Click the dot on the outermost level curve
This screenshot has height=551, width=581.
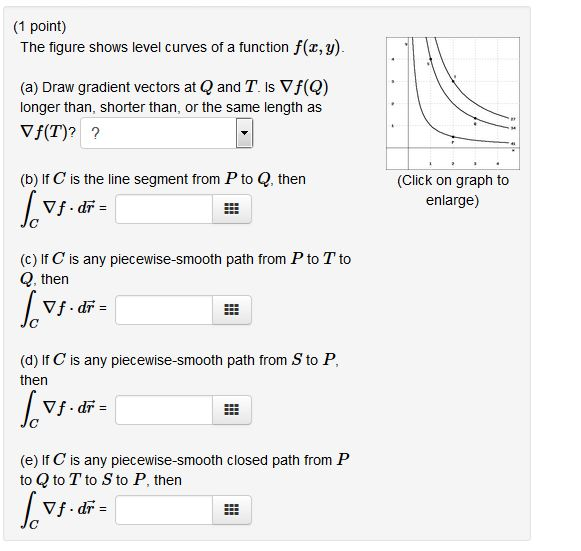pos(453,80)
